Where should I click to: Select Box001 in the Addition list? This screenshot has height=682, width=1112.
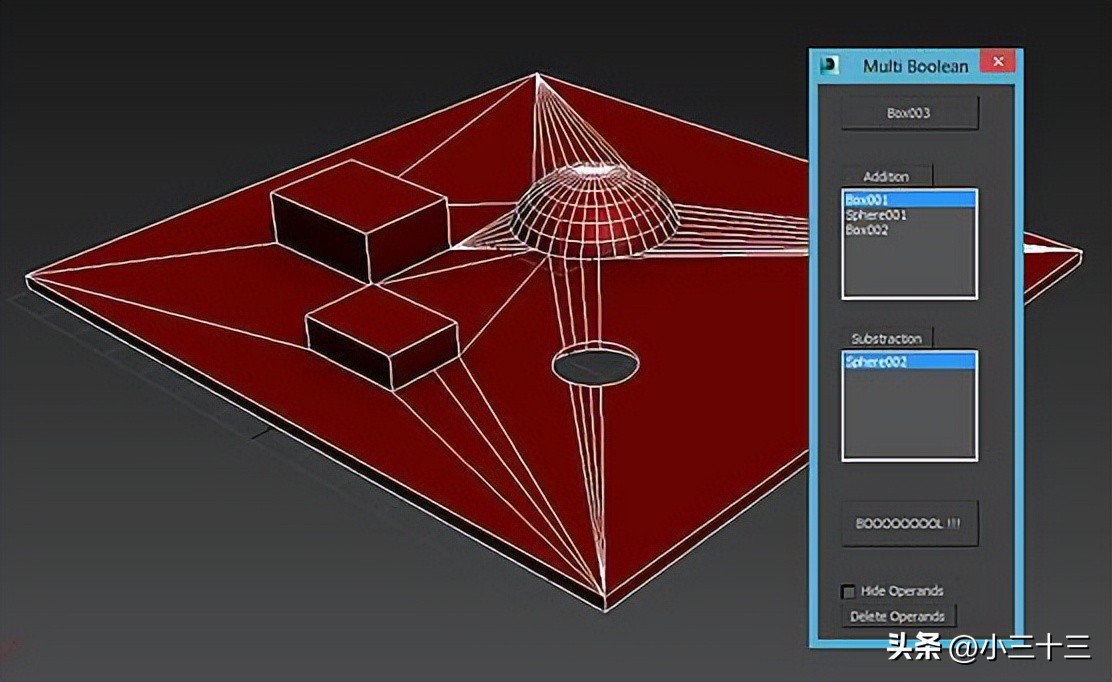[908, 200]
